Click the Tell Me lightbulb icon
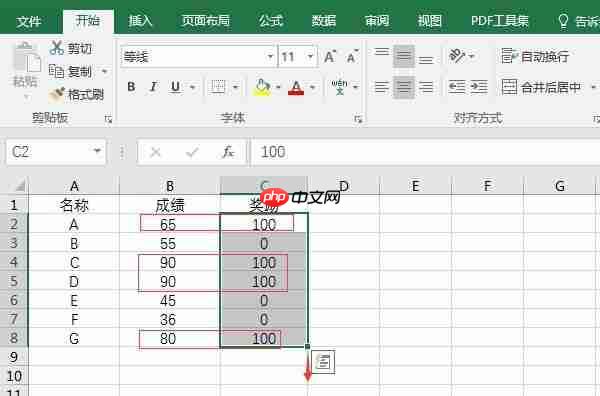 pos(563,21)
